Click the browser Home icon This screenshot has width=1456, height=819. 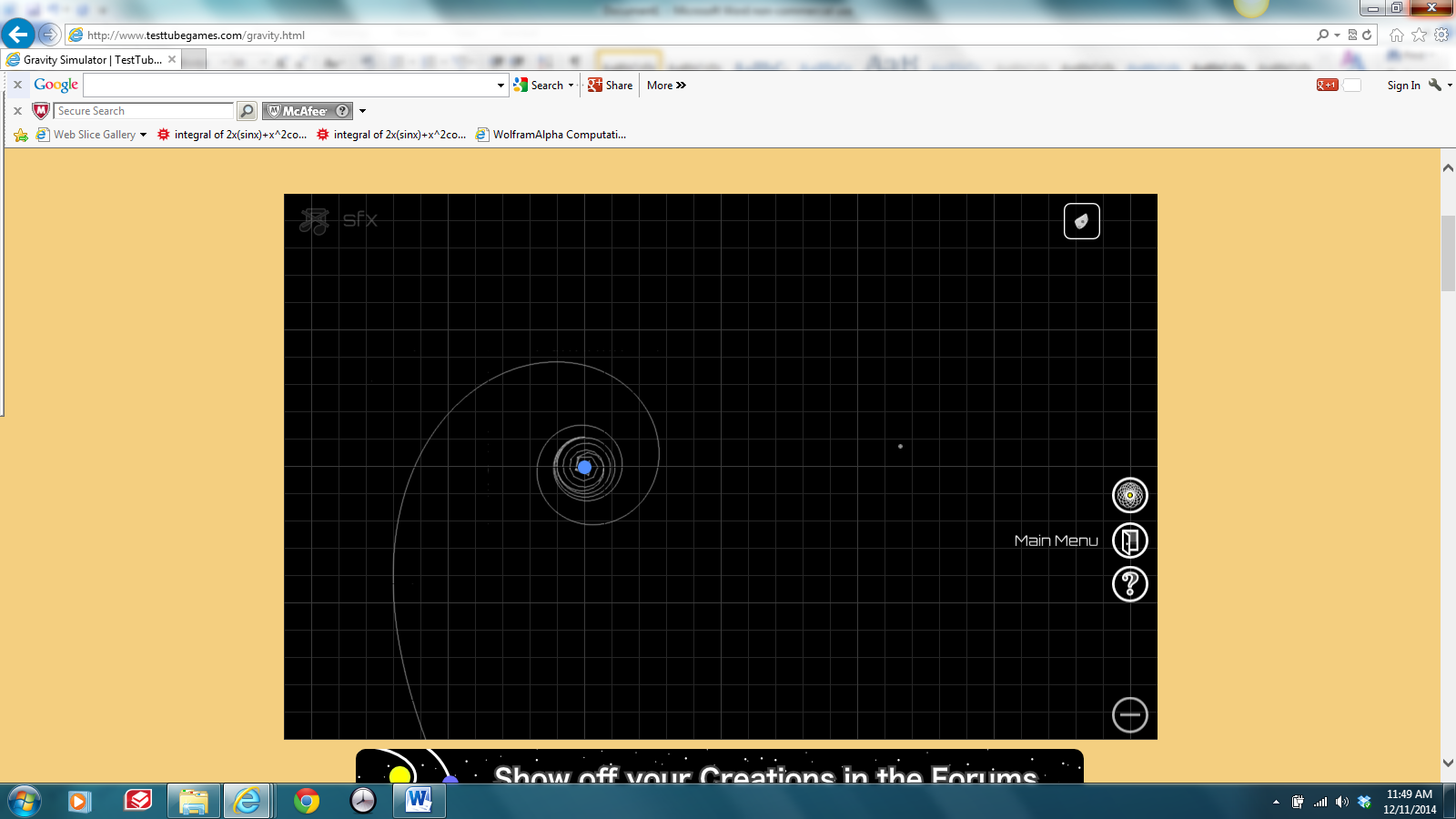[x=1397, y=35]
